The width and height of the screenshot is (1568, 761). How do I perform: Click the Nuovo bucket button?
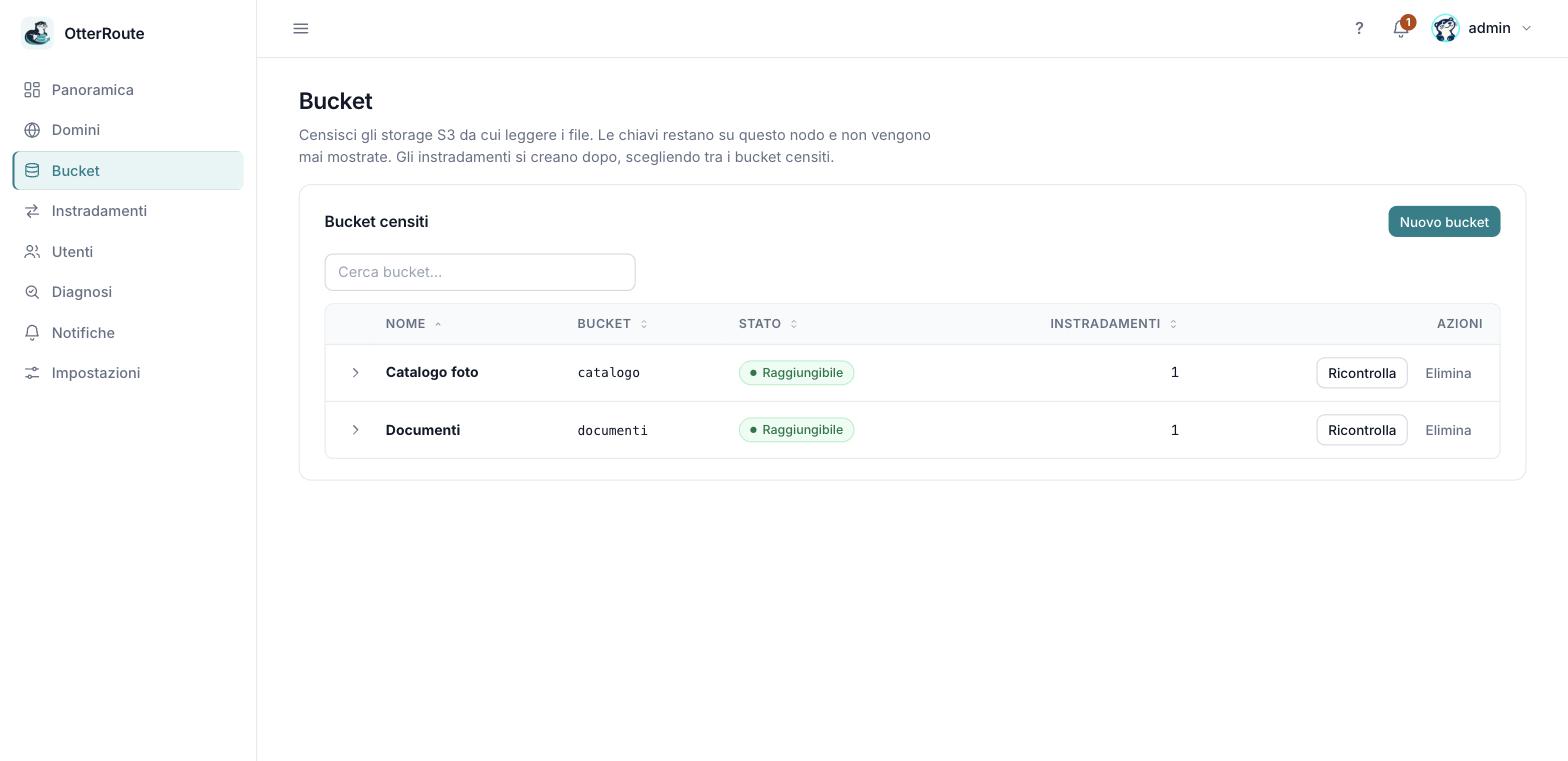(x=1444, y=222)
